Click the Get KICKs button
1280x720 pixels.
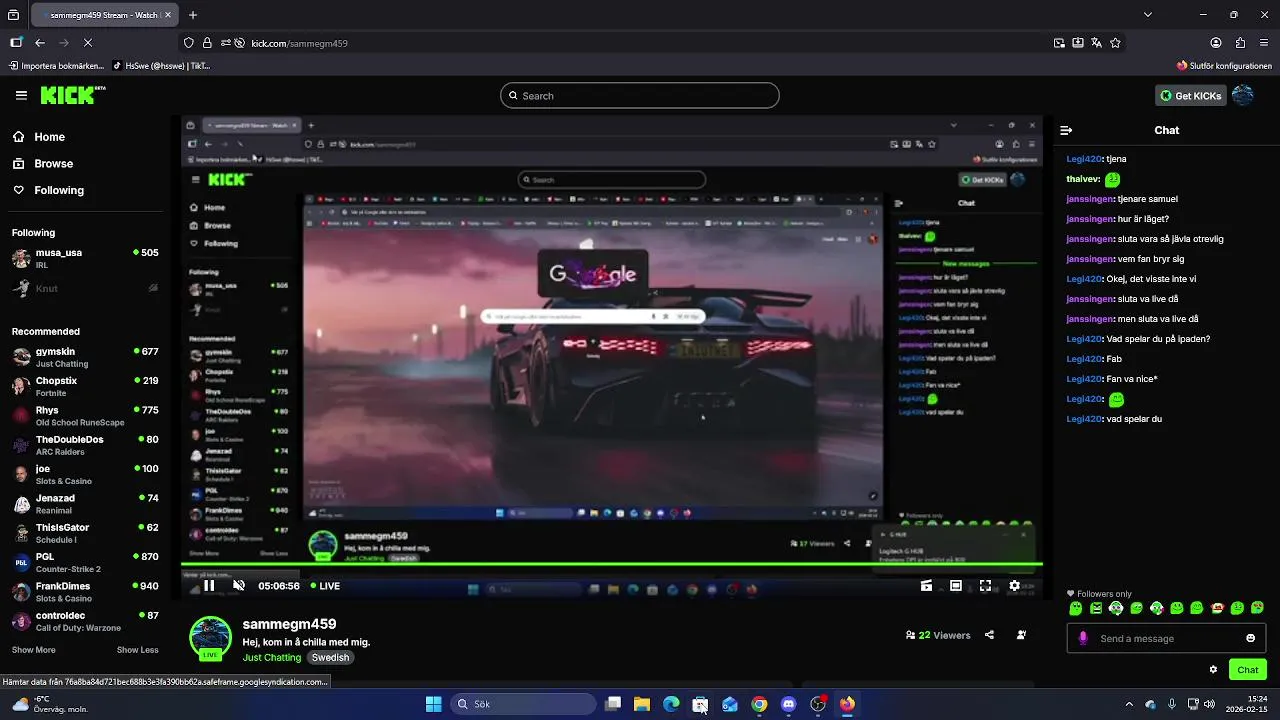pyautogui.click(x=1190, y=95)
